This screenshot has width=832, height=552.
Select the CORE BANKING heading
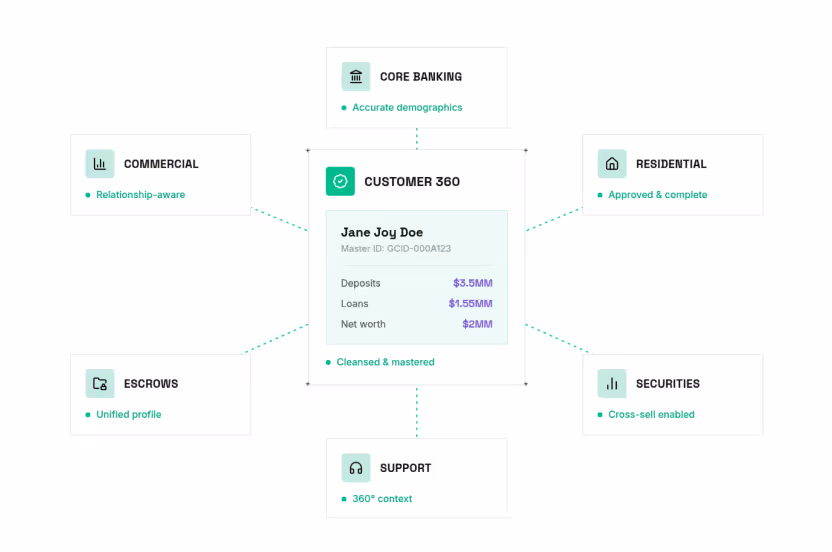pyautogui.click(x=421, y=77)
